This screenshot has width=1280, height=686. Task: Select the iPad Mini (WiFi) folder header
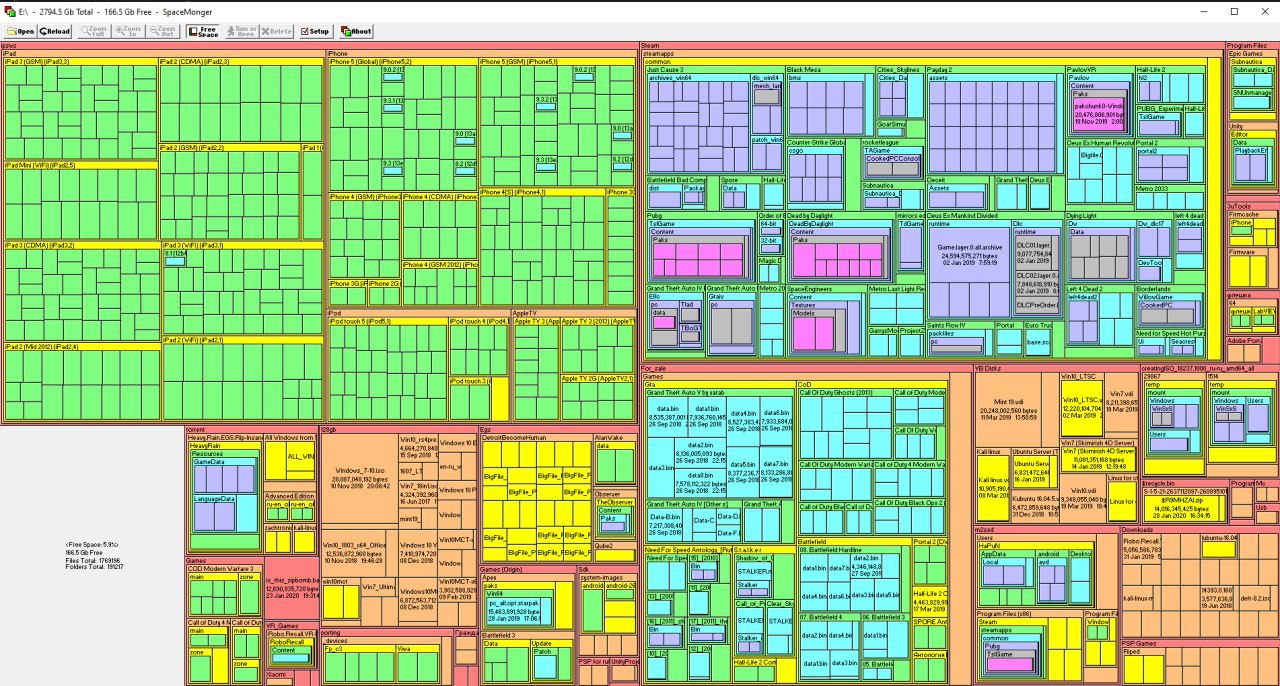point(80,165)
